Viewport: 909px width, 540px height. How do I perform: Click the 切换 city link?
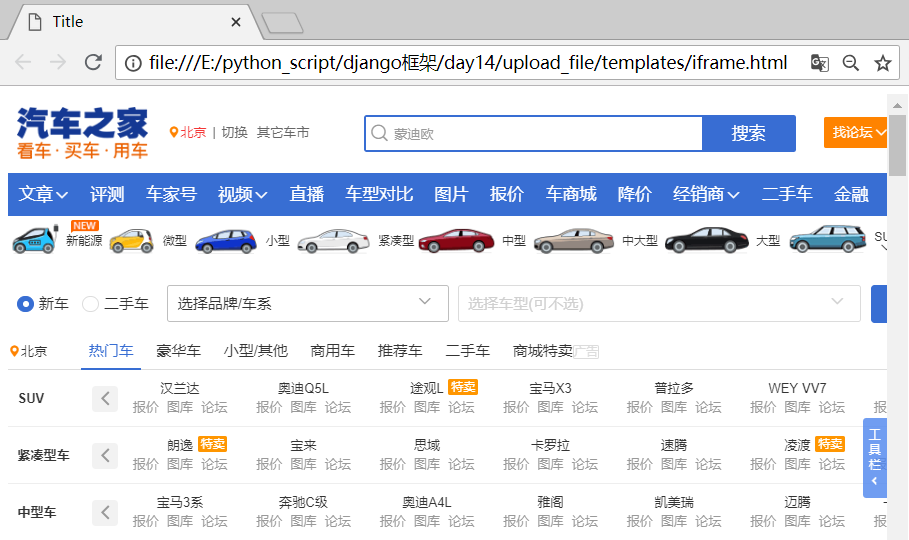tap(234, 132)
